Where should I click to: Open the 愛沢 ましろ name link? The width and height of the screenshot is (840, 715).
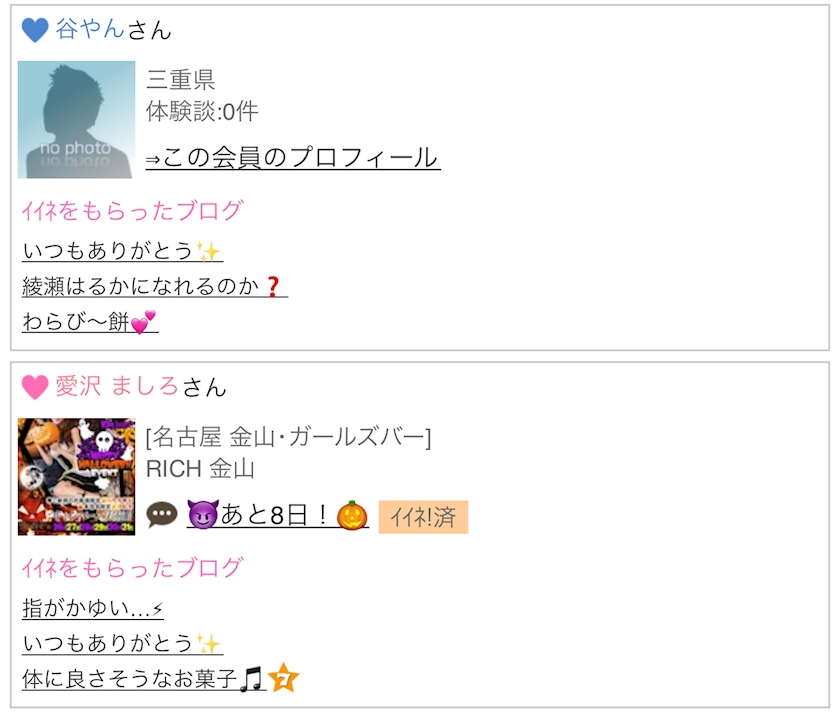[x=117, y=386]
